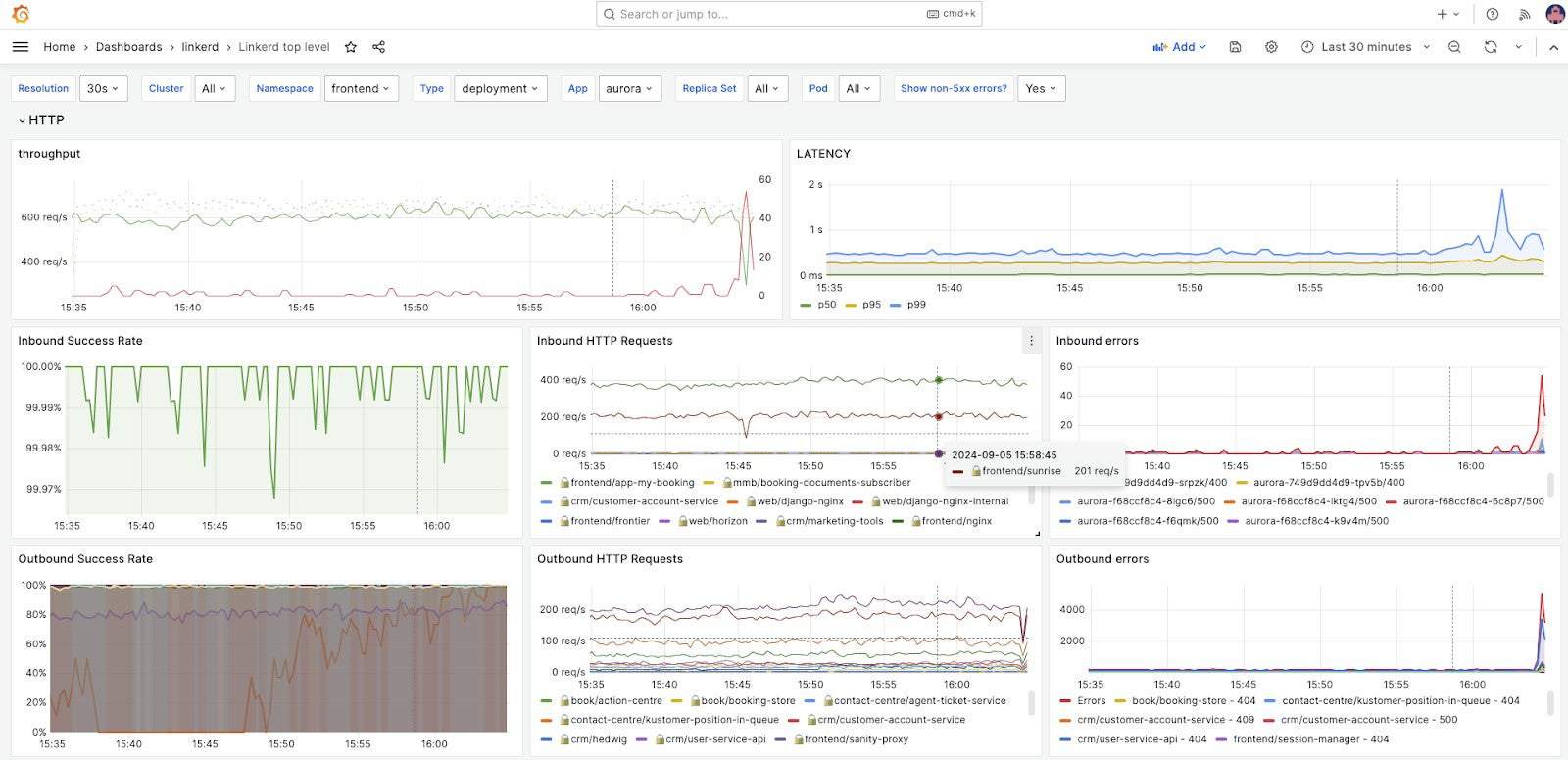Click the Inbound HTTP Requests panel menu dots

point(1030,341)
